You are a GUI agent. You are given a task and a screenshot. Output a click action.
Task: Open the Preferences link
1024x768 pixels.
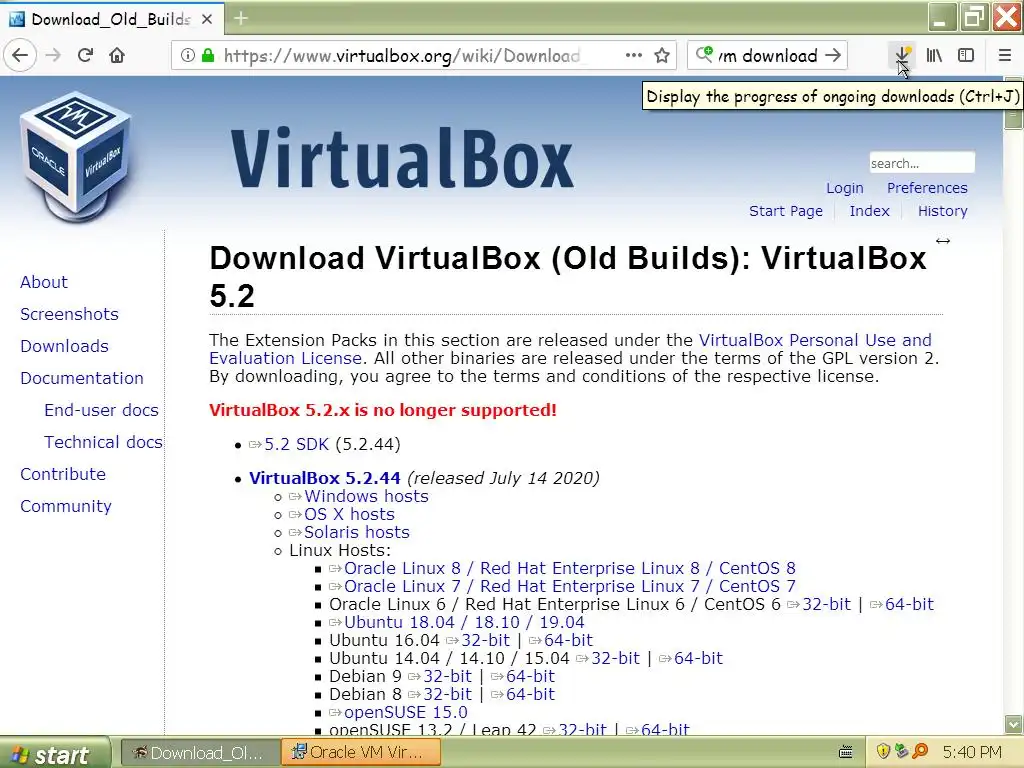[x=927, y=188]
